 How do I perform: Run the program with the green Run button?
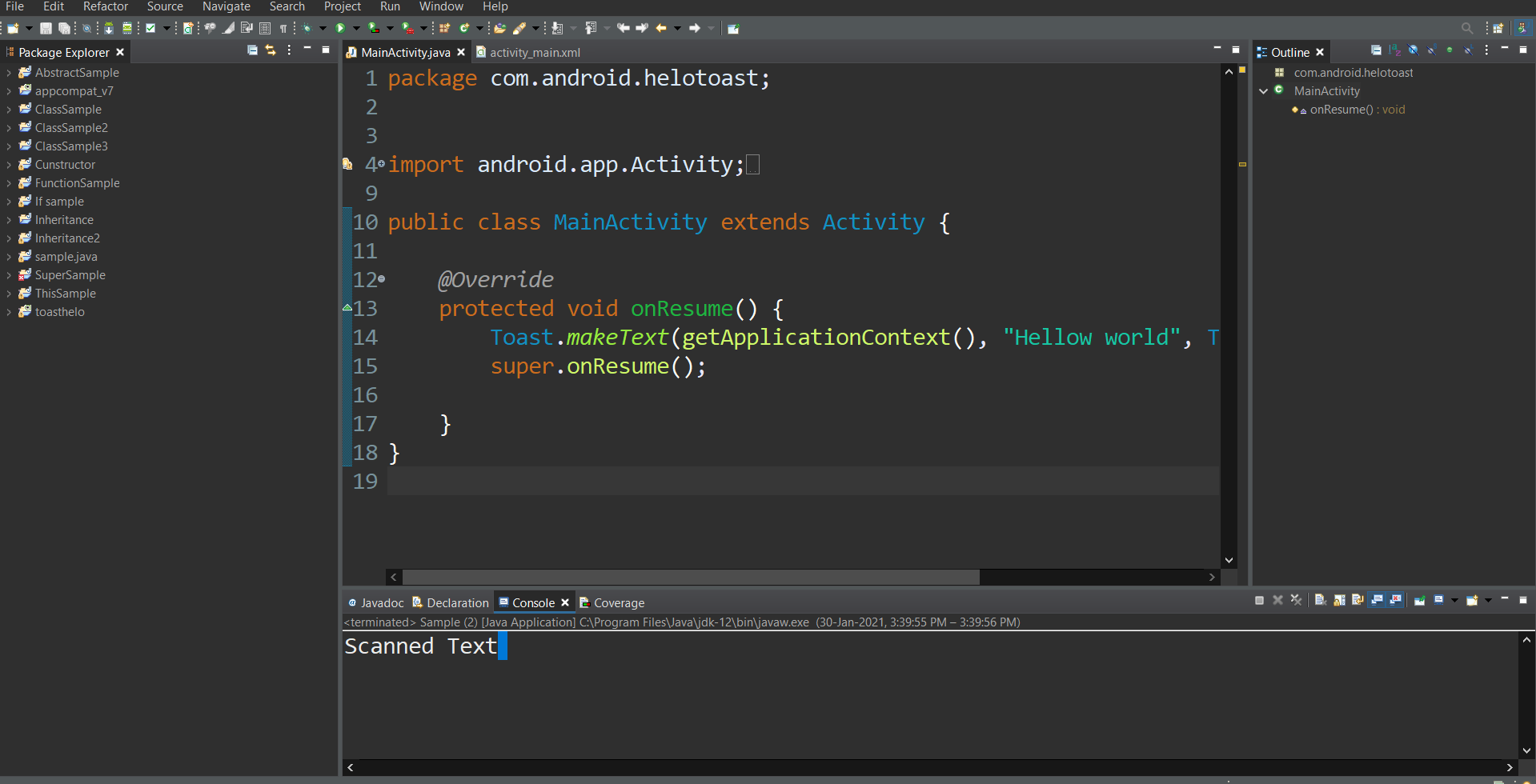[x=340, y=28]
